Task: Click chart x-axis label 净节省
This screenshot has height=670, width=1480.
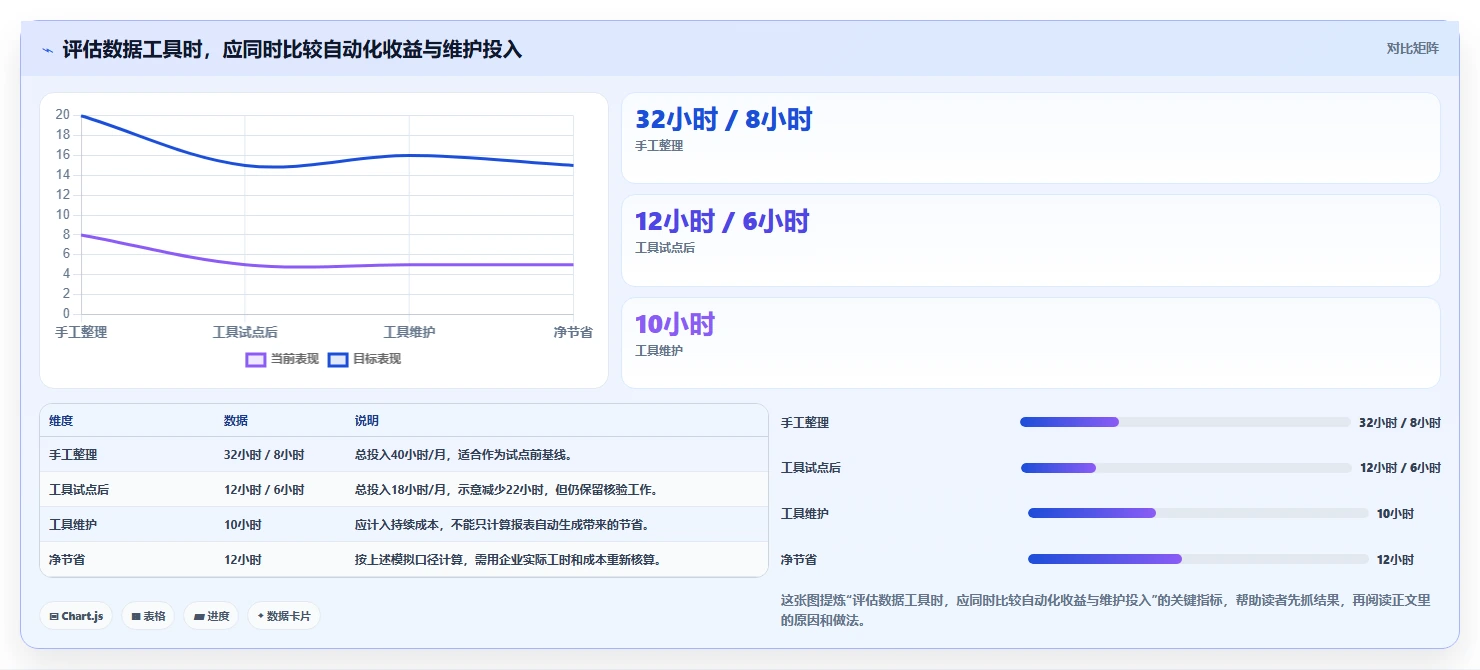Action: coord(573,332)
